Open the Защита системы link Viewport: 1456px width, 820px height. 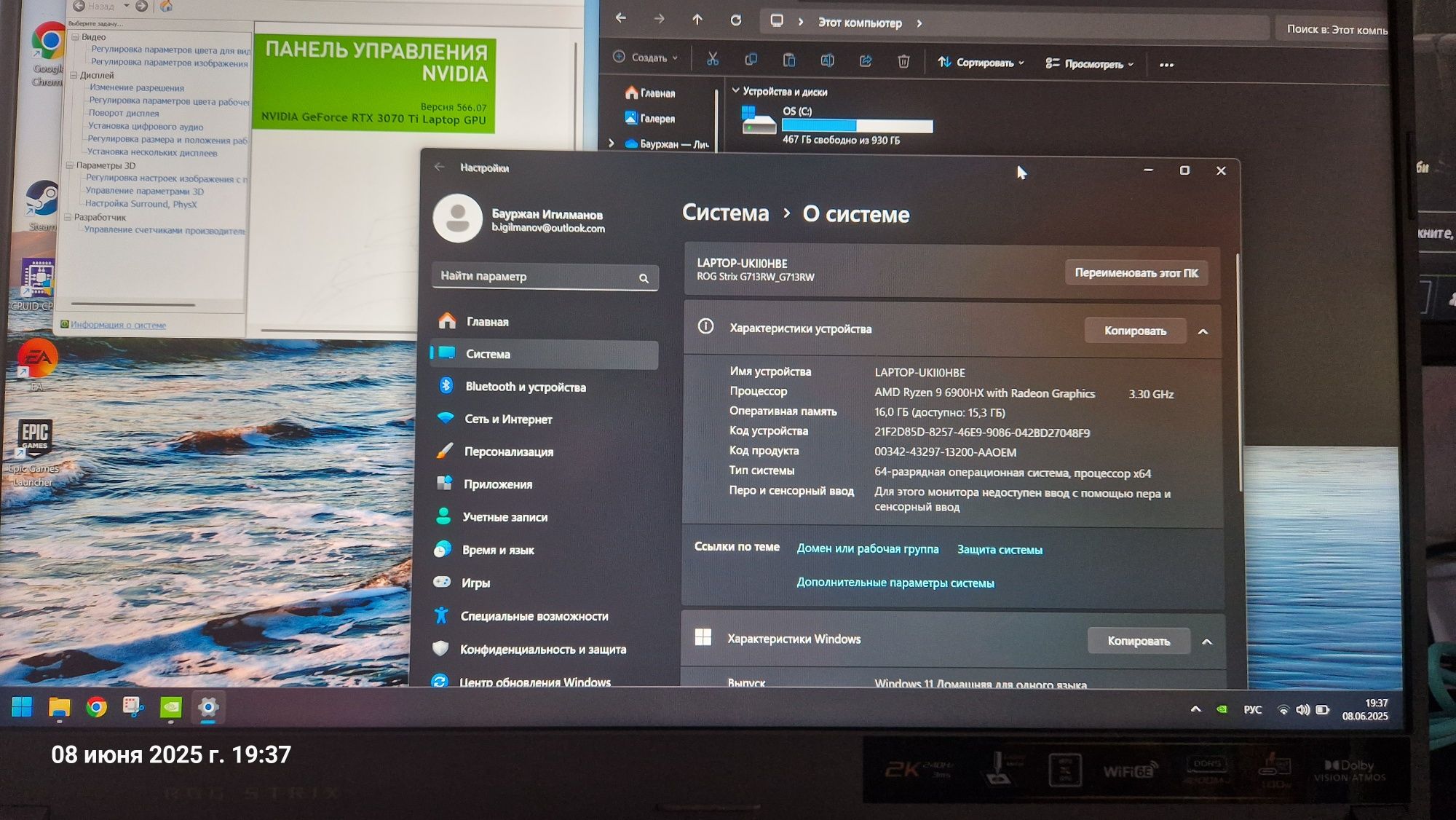[x=1000, y=550]
